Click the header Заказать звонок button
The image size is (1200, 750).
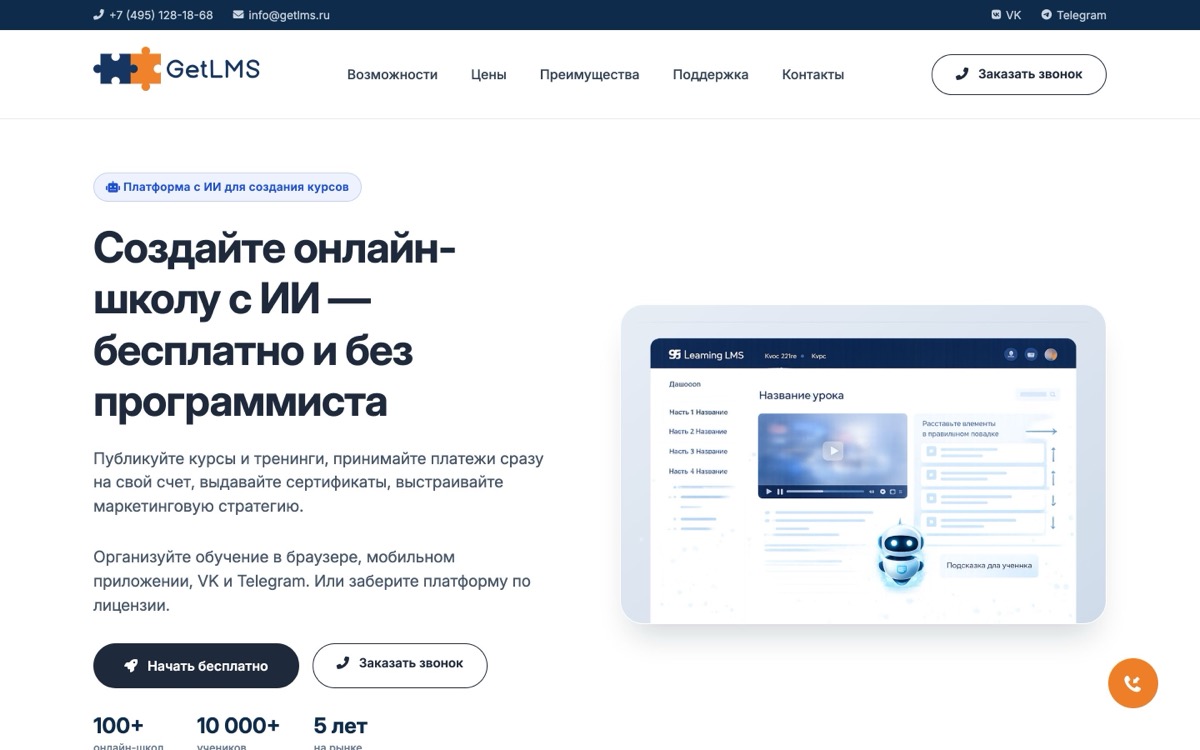coord(1019,74)
